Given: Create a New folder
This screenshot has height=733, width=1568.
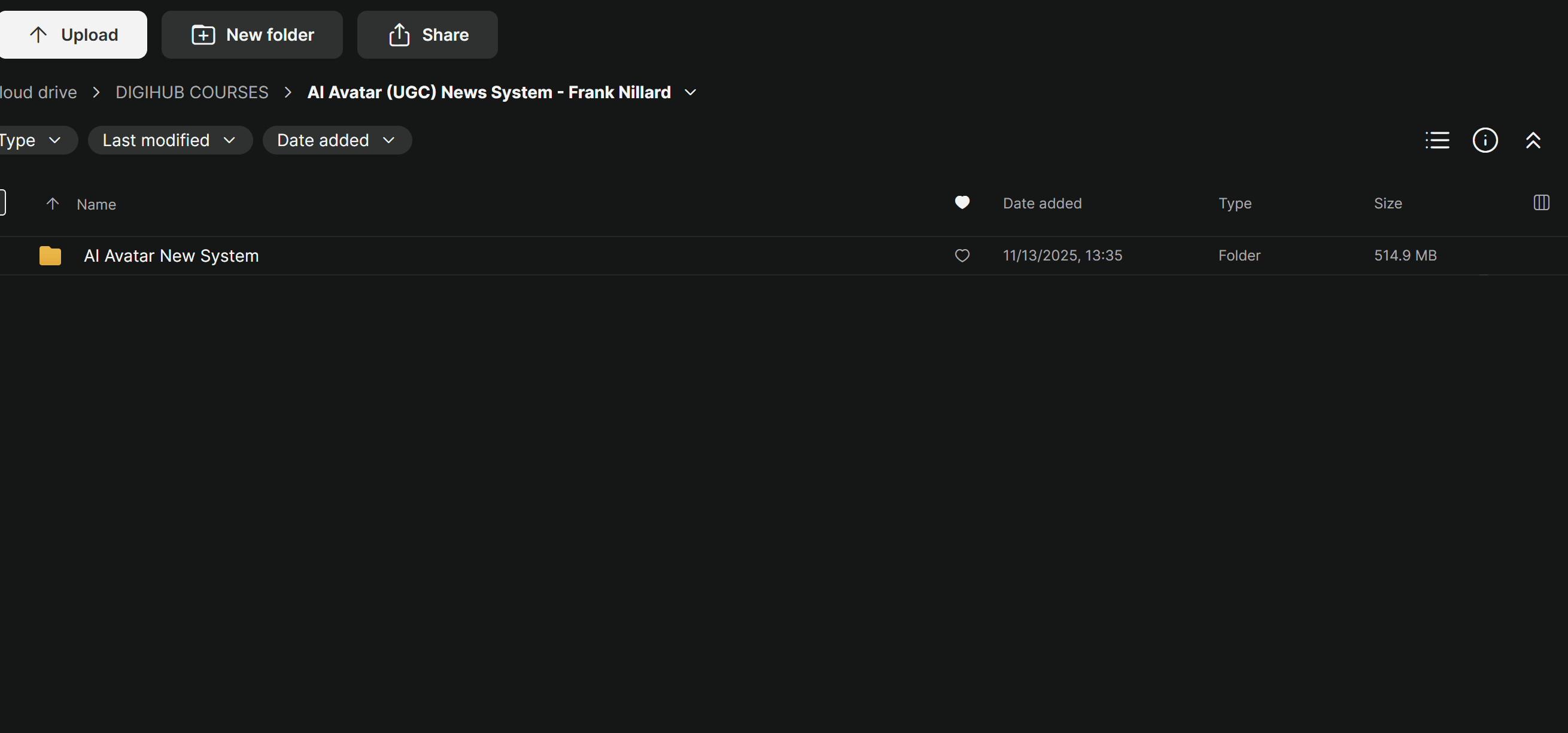Looking at the screenshot, I should pos(252,35).
